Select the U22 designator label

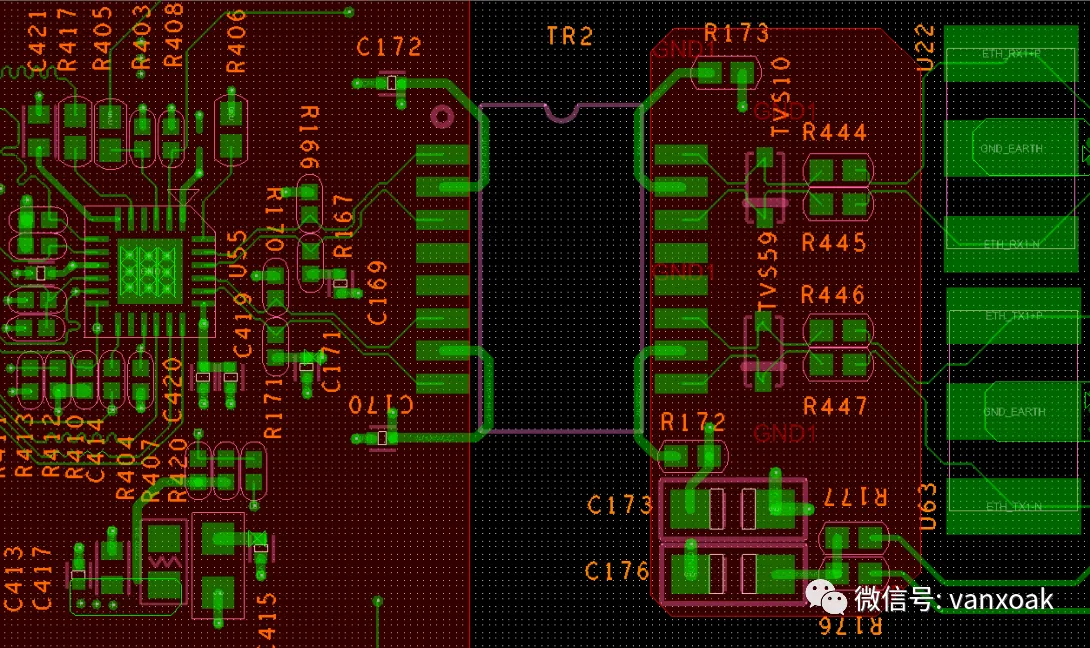click(925, 48)
